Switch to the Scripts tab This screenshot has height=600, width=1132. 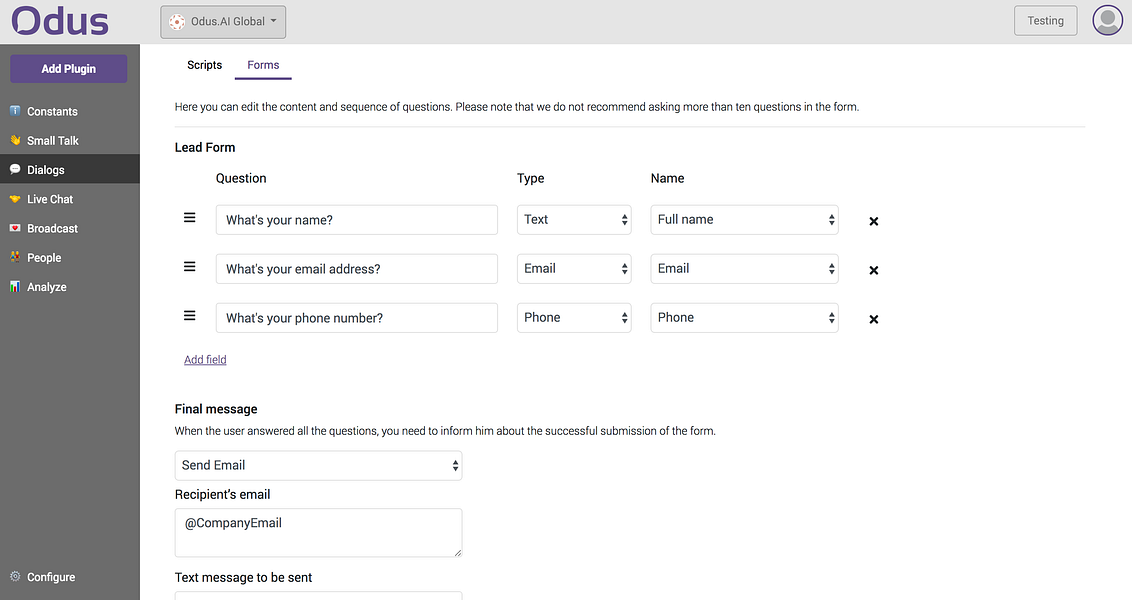coord(204,65)
